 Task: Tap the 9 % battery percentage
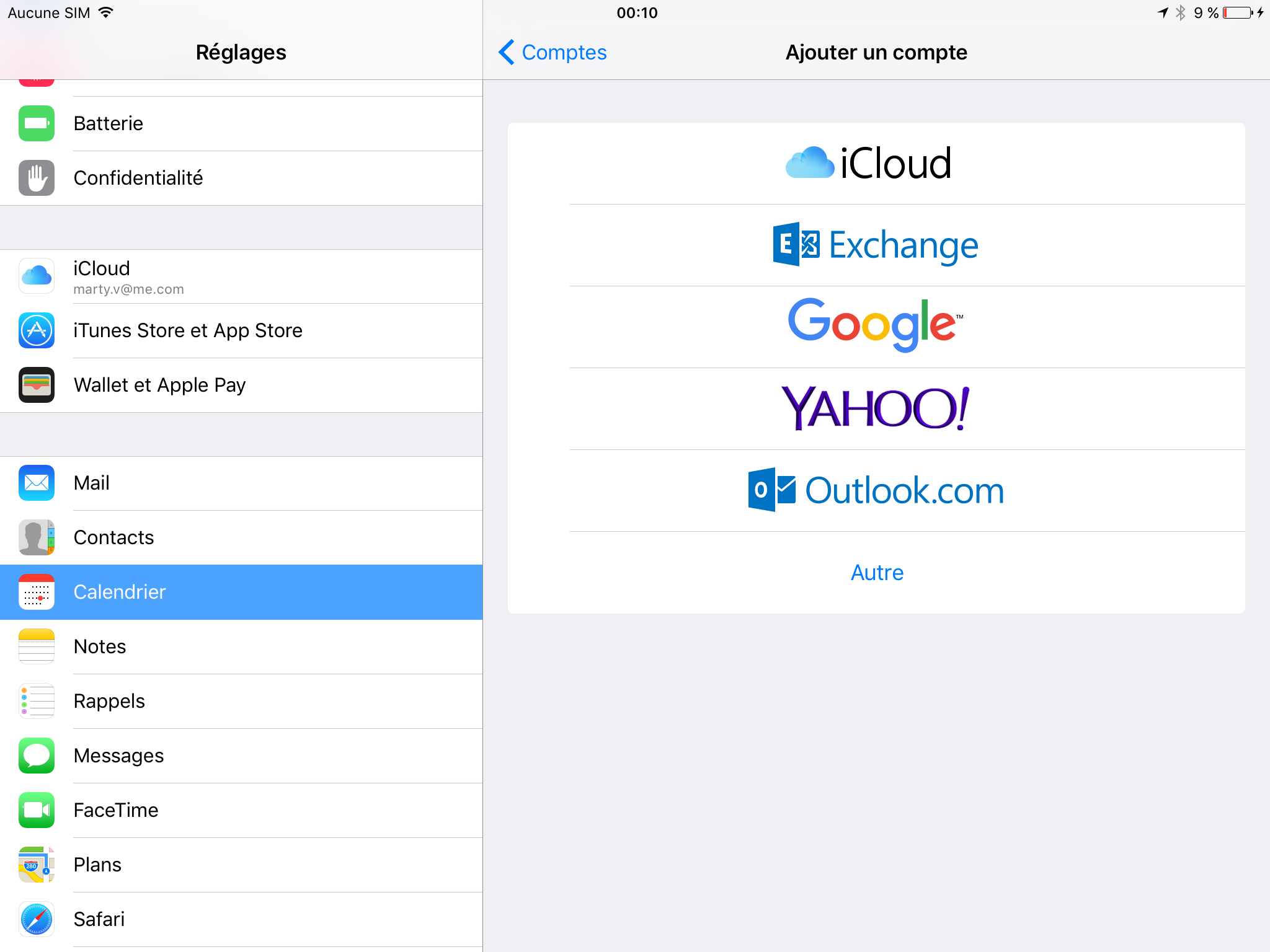click(1206, 12)
